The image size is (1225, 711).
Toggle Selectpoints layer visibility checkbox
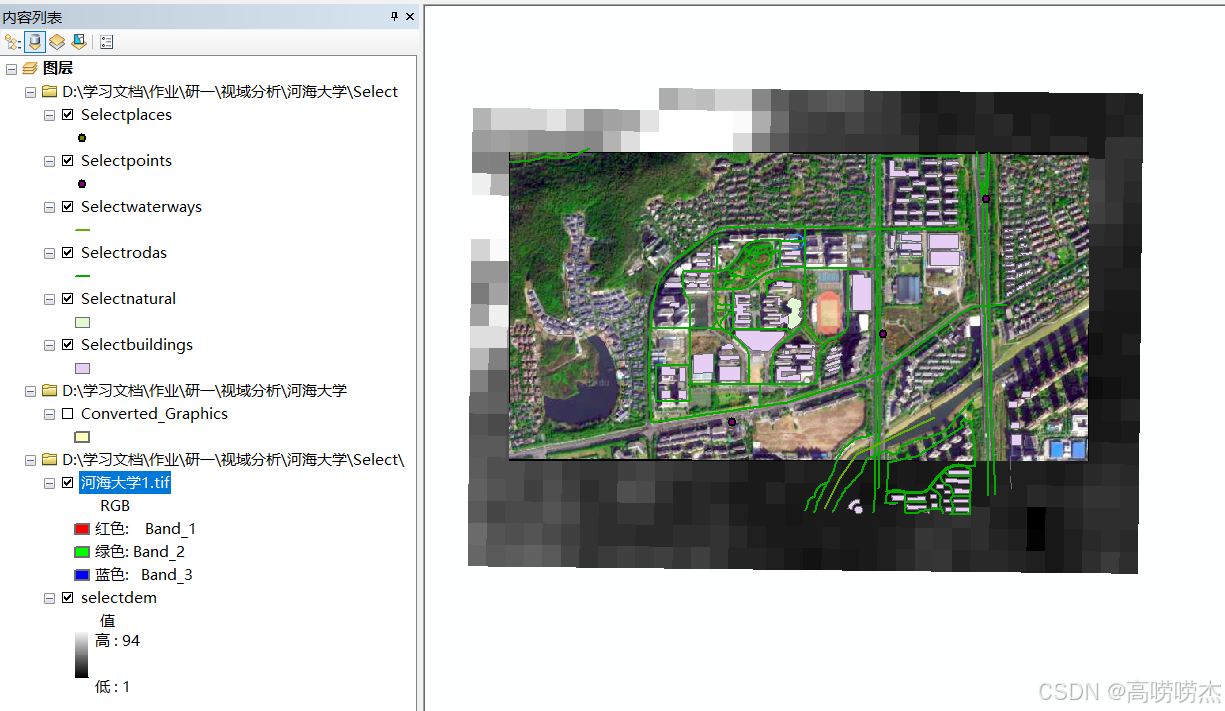coord(68,161)
